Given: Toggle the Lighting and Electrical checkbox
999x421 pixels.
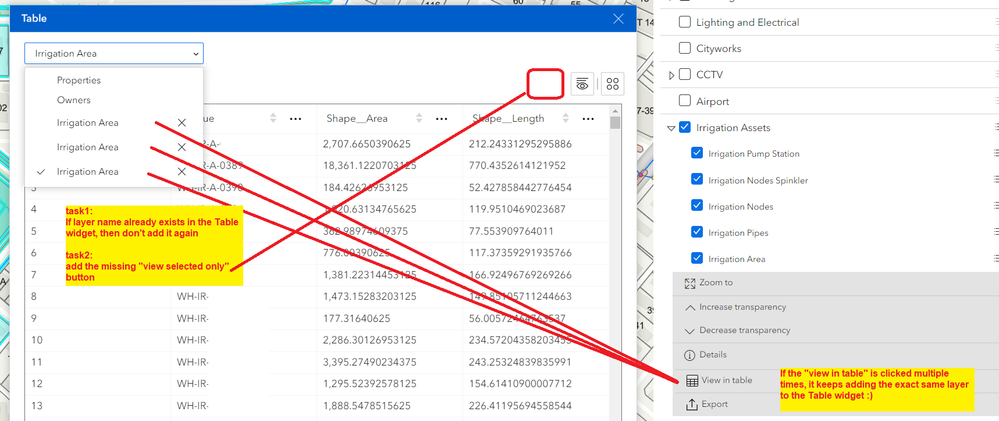Looking at the screenshot, I should (x=685, y=22).
